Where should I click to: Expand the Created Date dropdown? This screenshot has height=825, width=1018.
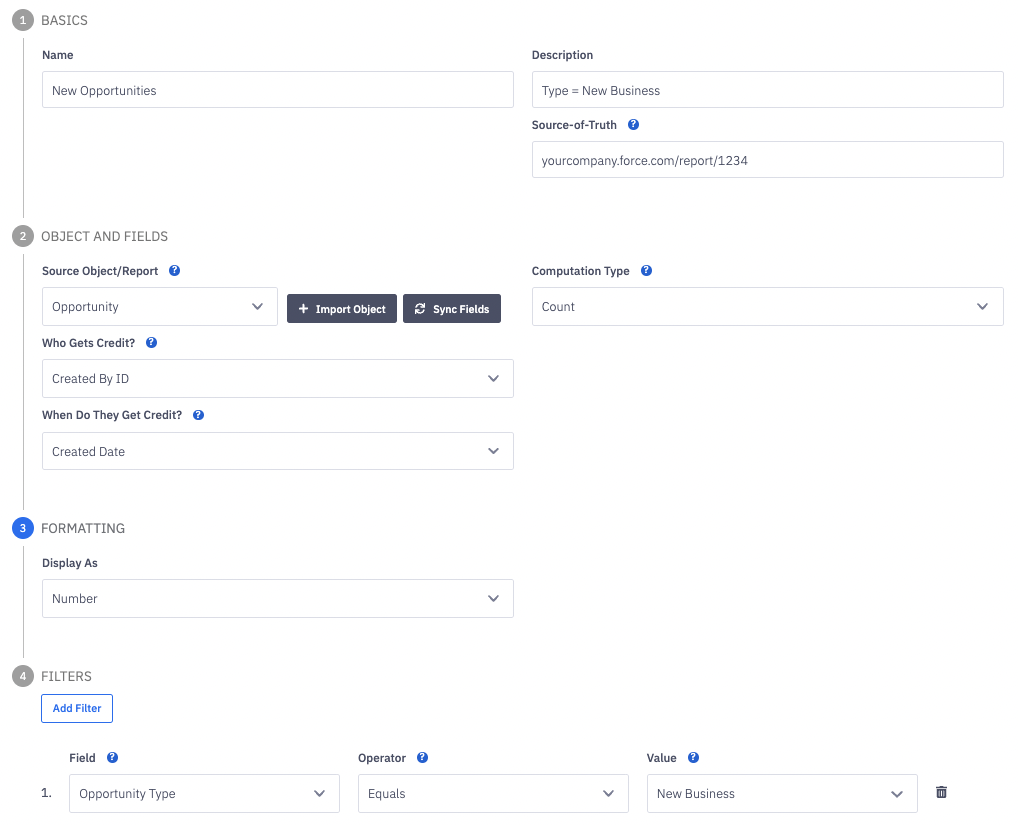click(277, 451)
